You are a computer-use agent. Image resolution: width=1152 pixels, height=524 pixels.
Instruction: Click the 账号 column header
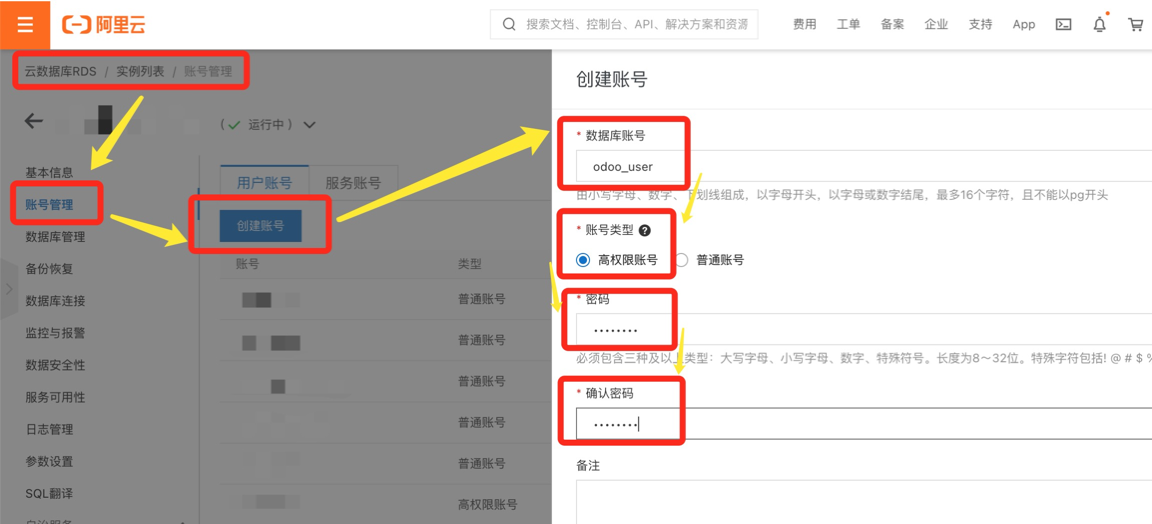pyautogui.click(x=247, y=263)
